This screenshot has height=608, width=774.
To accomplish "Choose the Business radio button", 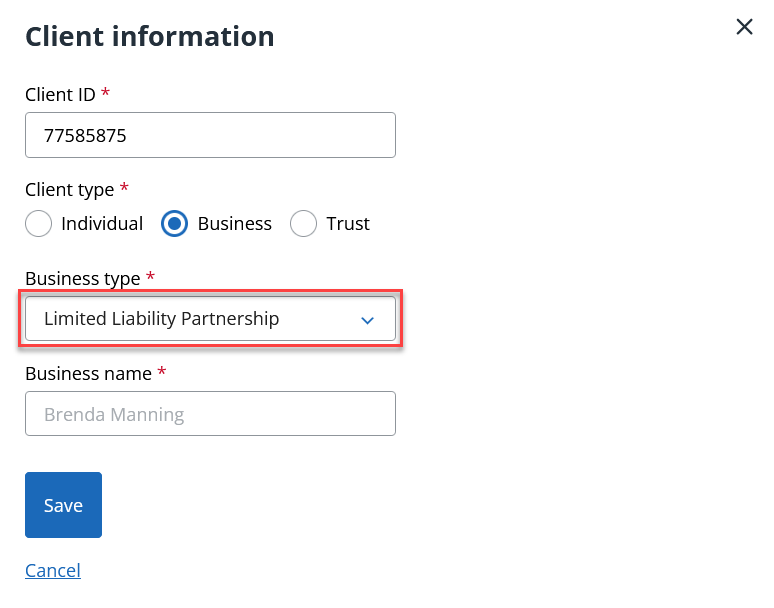I will (x=174, y=224).
